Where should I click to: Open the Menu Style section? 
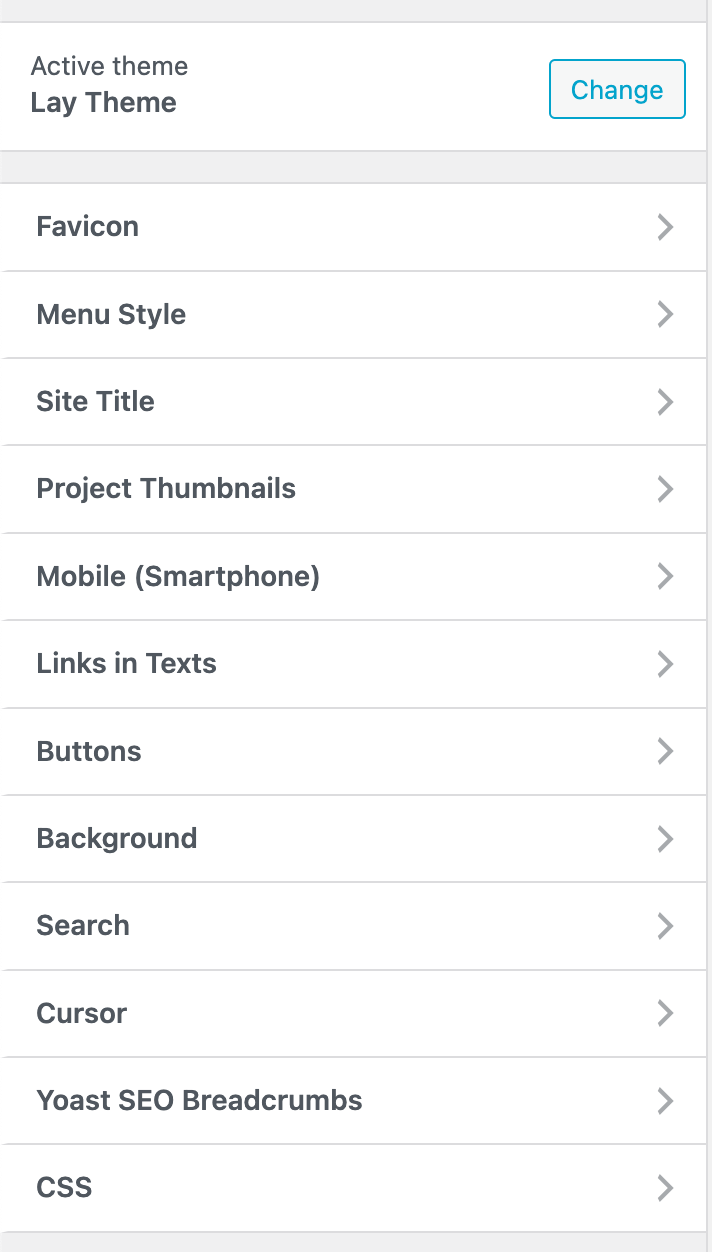click(111, 314)
